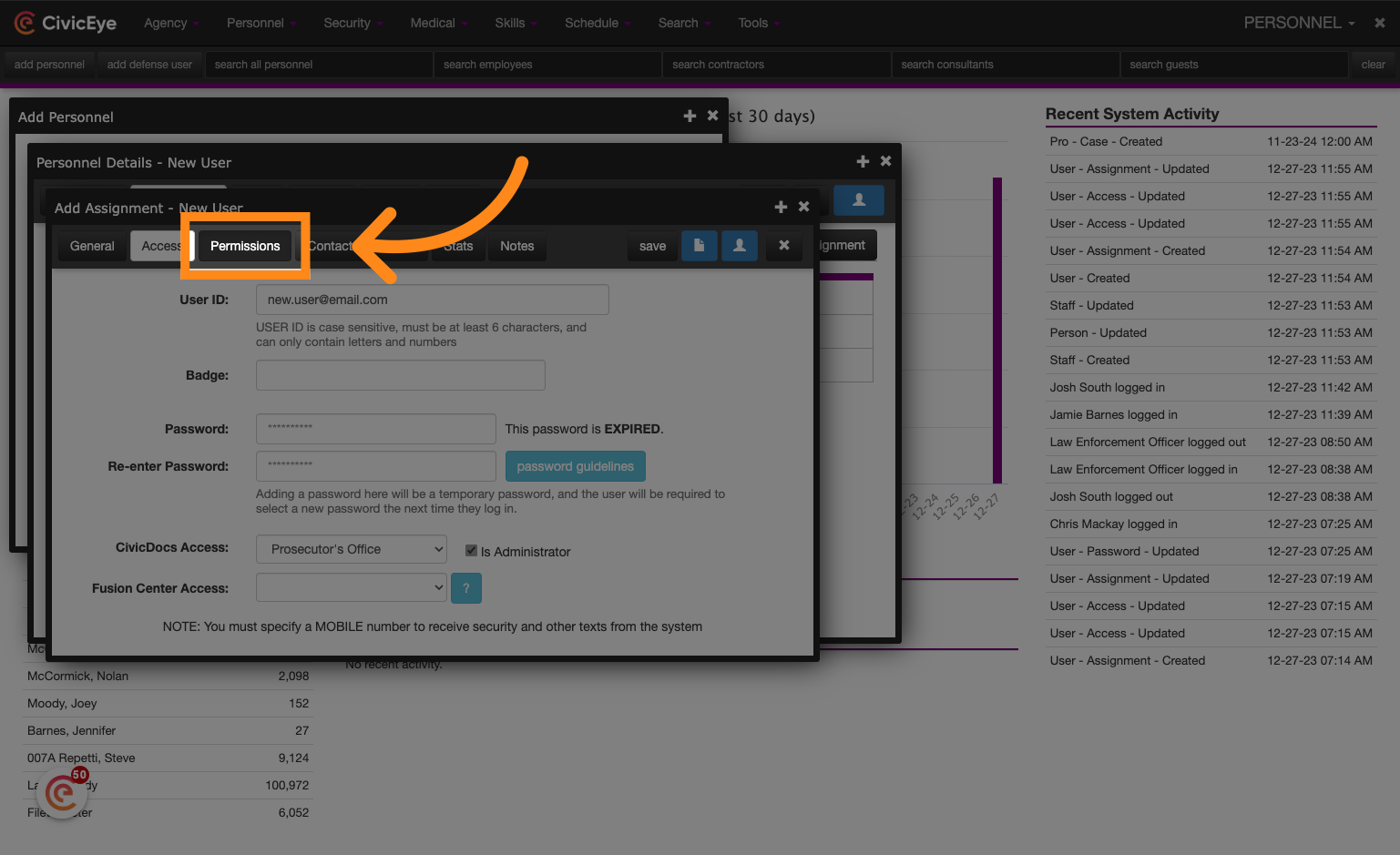Close the Add Personnel window
This screenshot has width=1400, height=855.
(713, 117)
